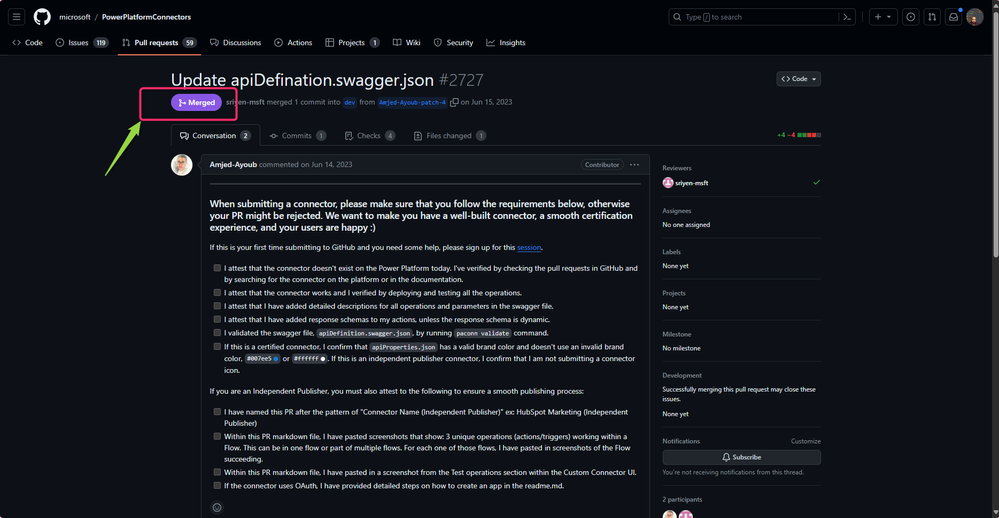Open sriyen-msft reviewer avatar
Image resolution: width=999 pixels, height=518 pixels.
click(668, 183)
